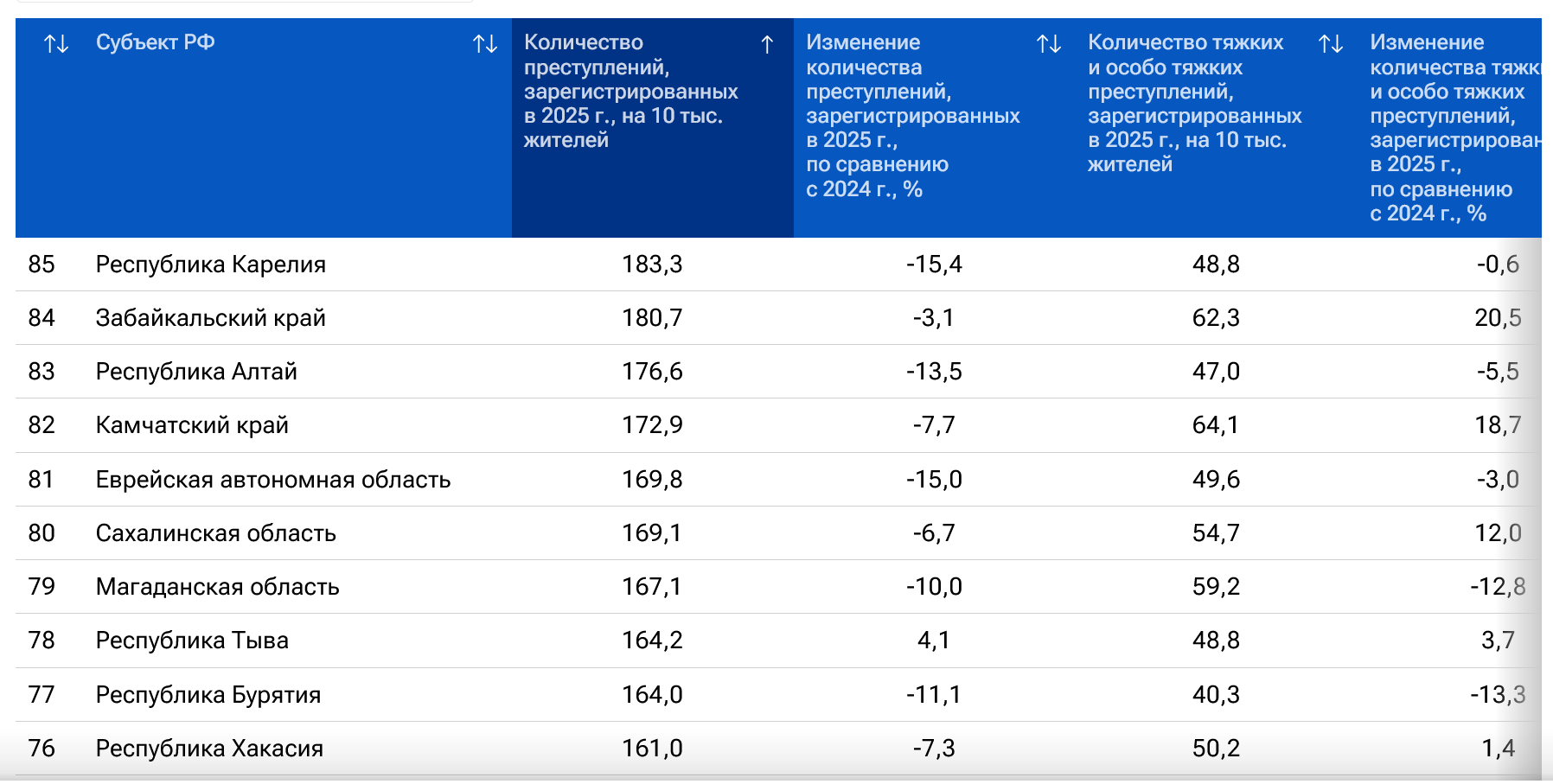Click the Субъект РФ column header label
Screen dimensions: 1553x784
156,42
